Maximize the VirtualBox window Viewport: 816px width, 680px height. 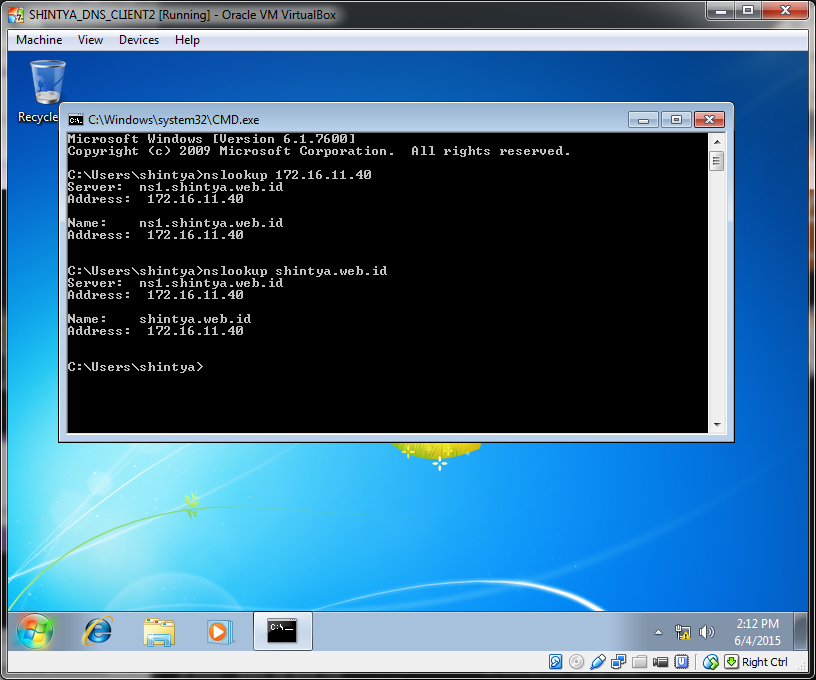pyautogui.click(x=748, y=10)
